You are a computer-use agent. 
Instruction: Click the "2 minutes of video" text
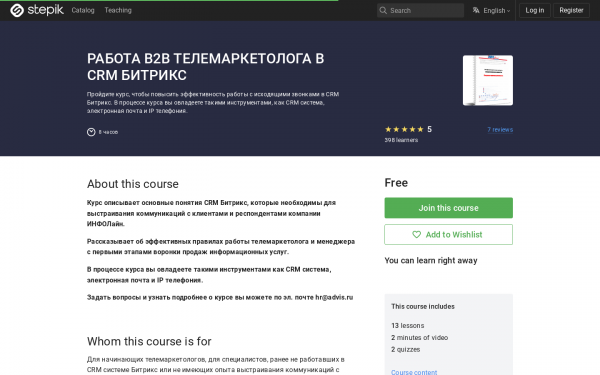419,338
